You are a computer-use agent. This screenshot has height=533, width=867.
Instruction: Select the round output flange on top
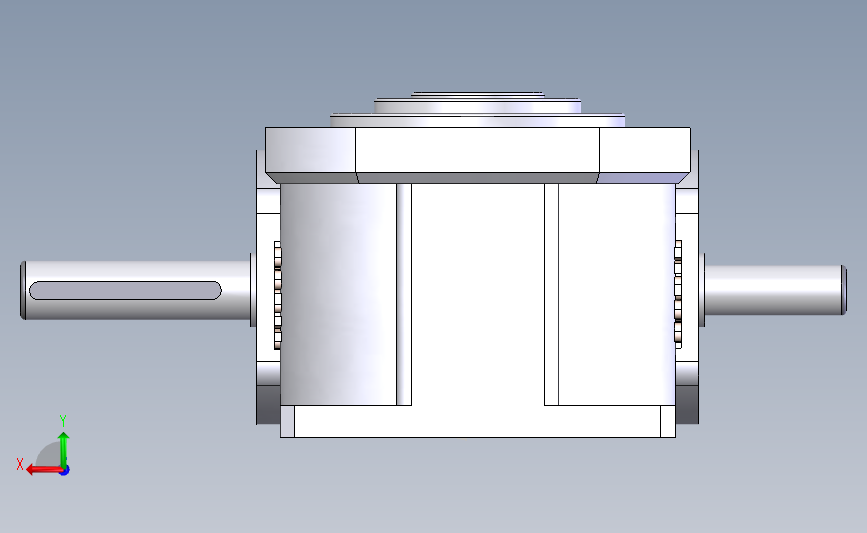(x=478, y=109)
